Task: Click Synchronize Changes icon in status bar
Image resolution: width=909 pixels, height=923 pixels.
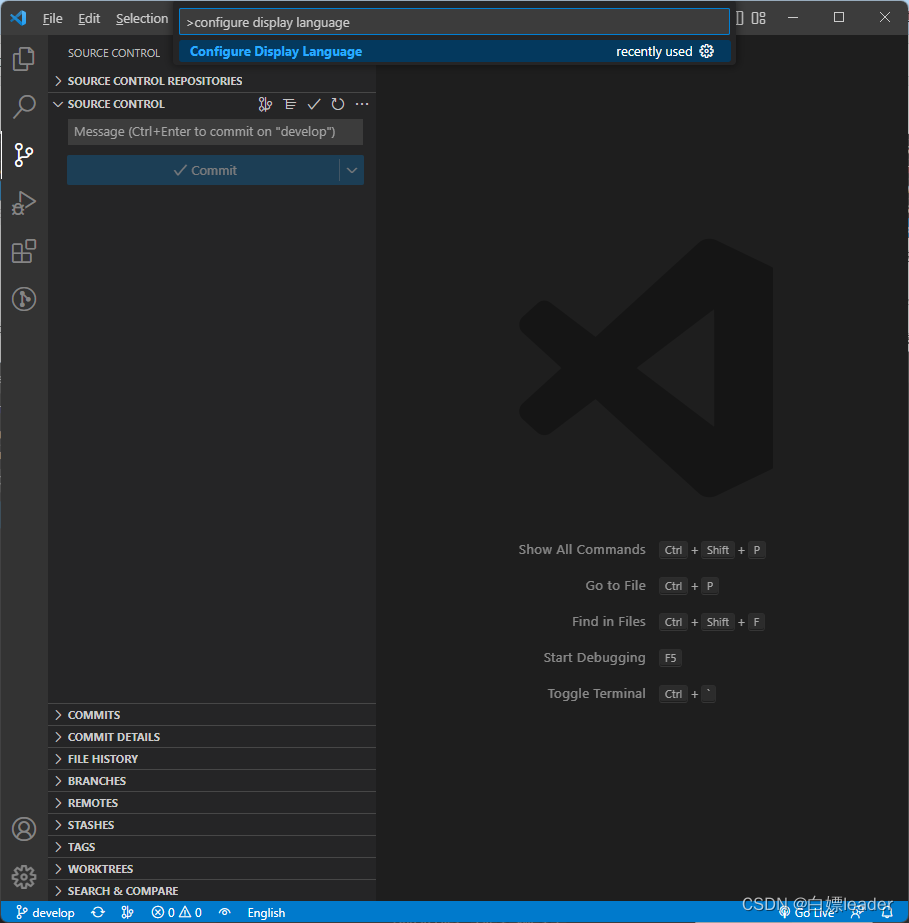Action: [98, 912]
